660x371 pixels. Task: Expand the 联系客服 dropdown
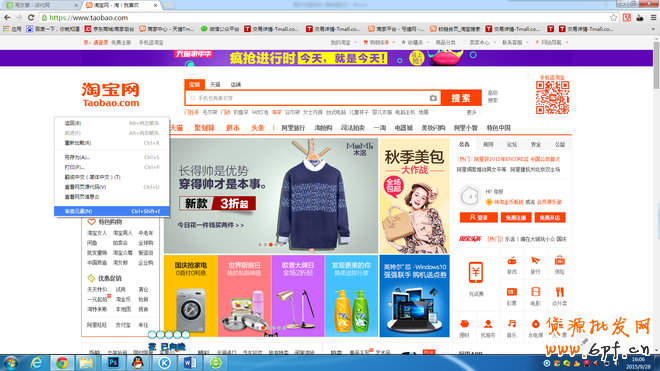515,43
